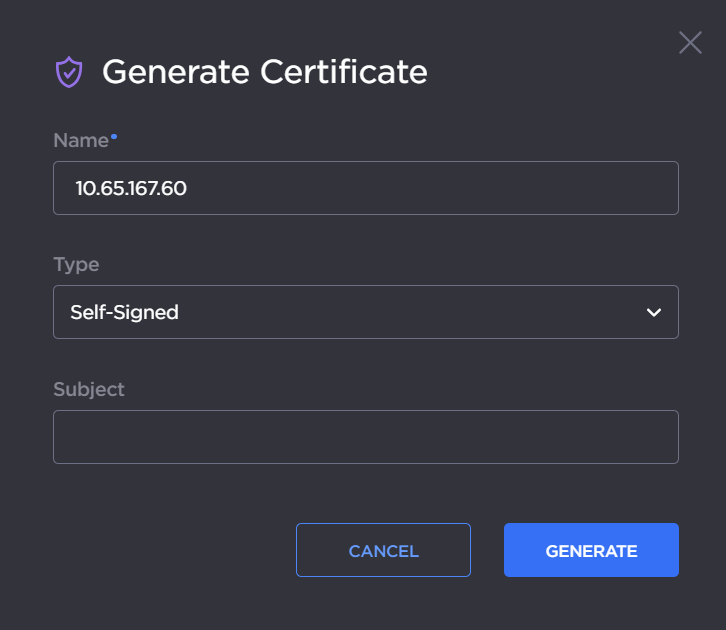Click the outlined CANCEL label text

pyautogui.click(x=383, y=551)
